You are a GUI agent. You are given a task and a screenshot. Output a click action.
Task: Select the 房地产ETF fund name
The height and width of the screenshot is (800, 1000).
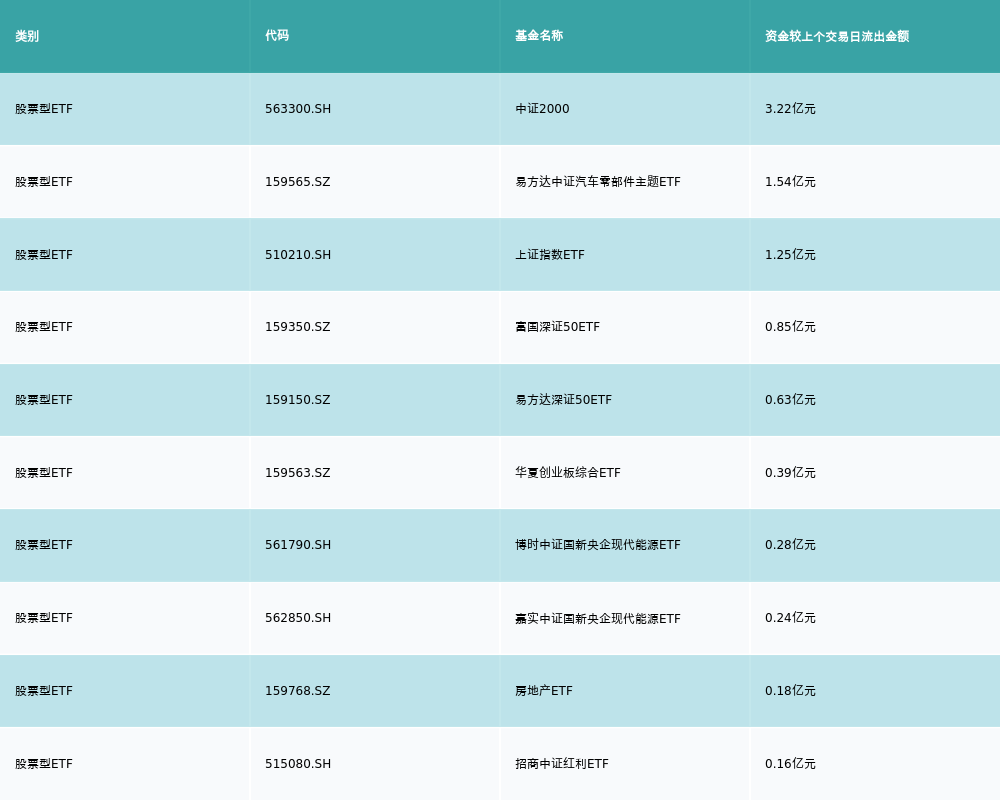543,691
